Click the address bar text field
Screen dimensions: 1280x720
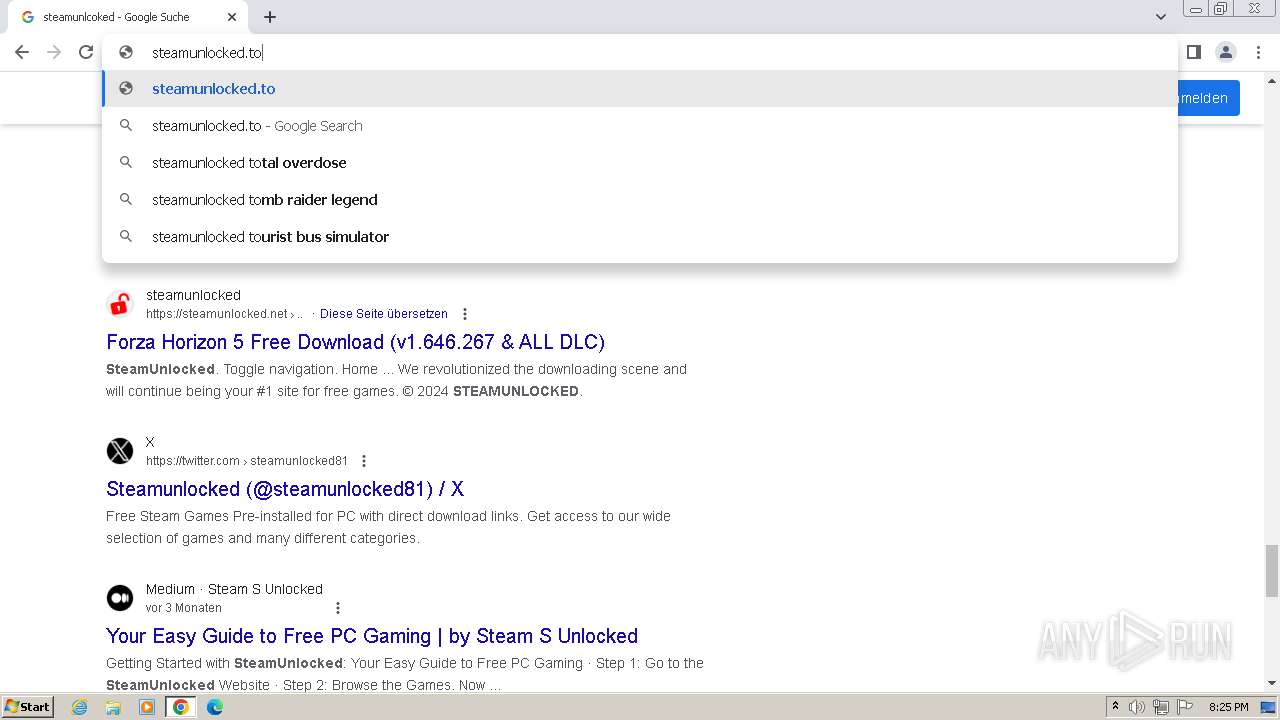click(640, 52)
